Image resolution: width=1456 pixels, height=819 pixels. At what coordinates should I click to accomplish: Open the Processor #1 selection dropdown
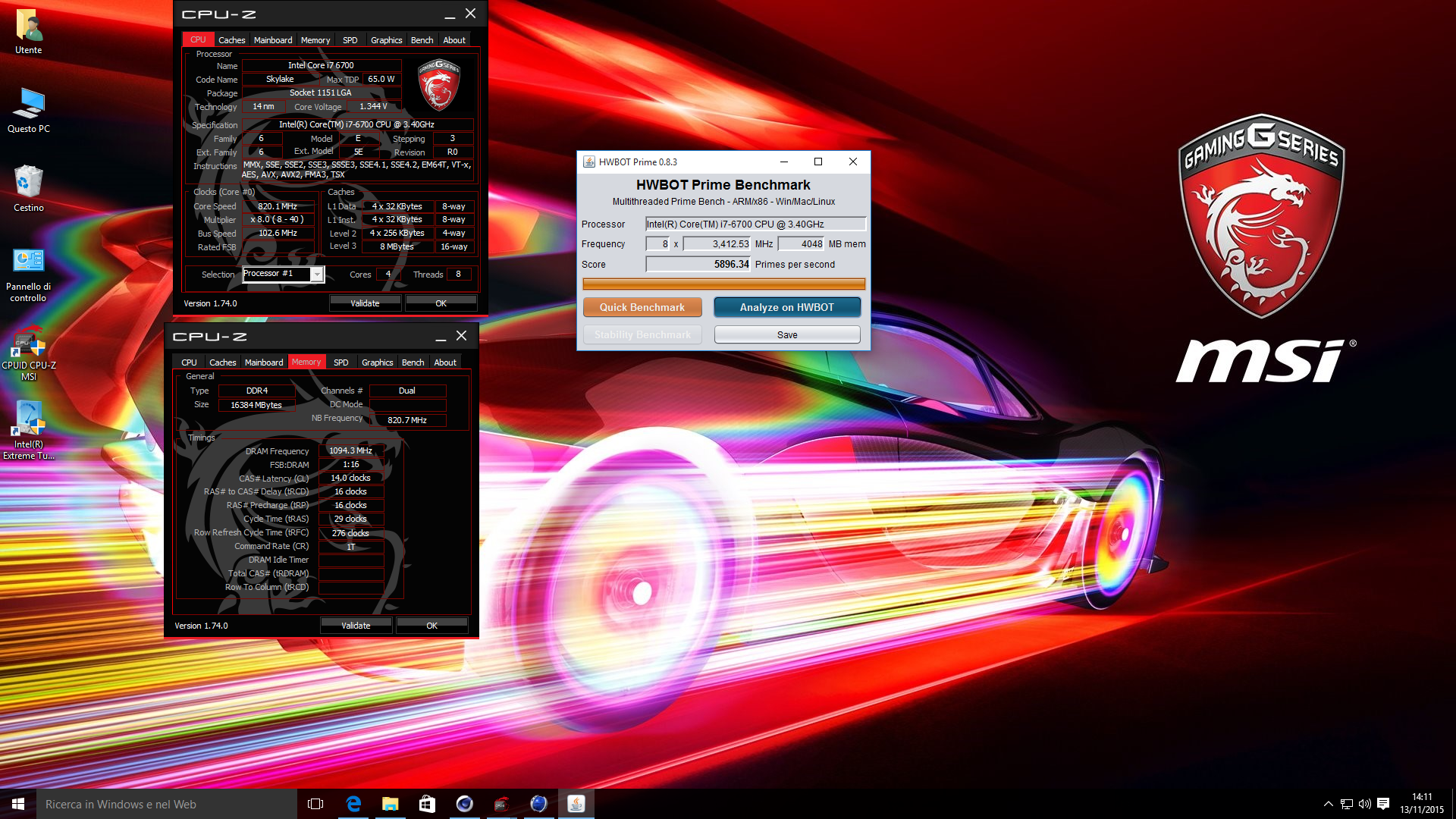(317, 274)
